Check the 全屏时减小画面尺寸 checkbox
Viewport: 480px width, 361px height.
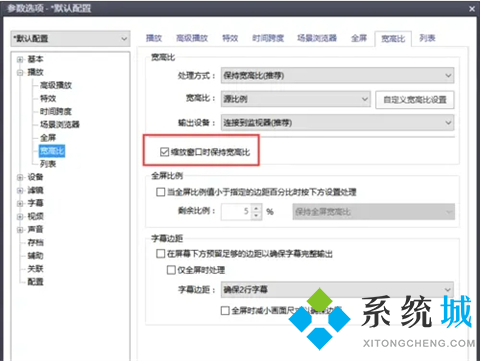point(225,311)
